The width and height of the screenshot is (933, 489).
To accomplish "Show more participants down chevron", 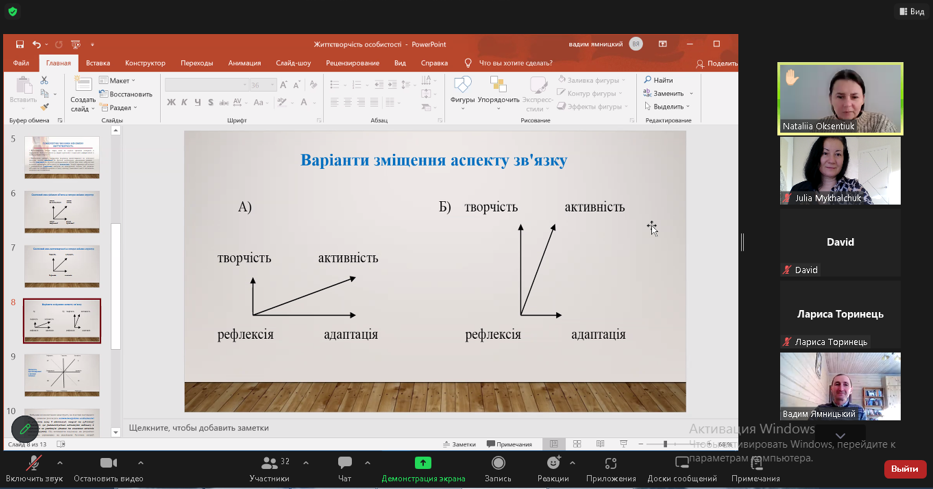I will (840, 436).
